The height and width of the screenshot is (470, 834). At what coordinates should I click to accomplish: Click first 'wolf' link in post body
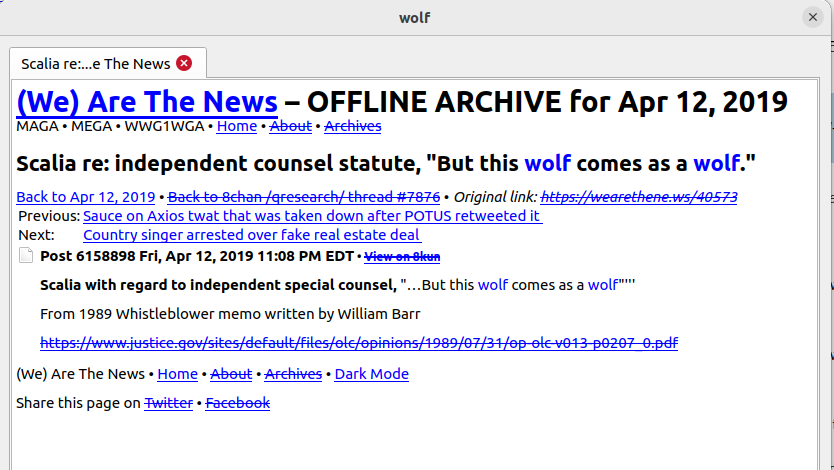(493, 285)
